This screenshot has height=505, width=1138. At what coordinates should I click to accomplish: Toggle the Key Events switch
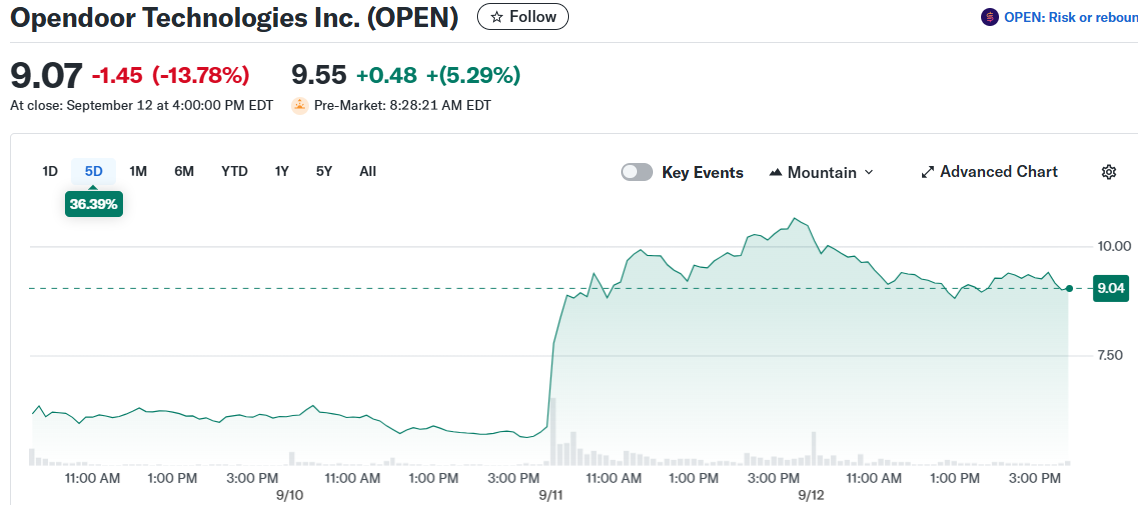637,172
